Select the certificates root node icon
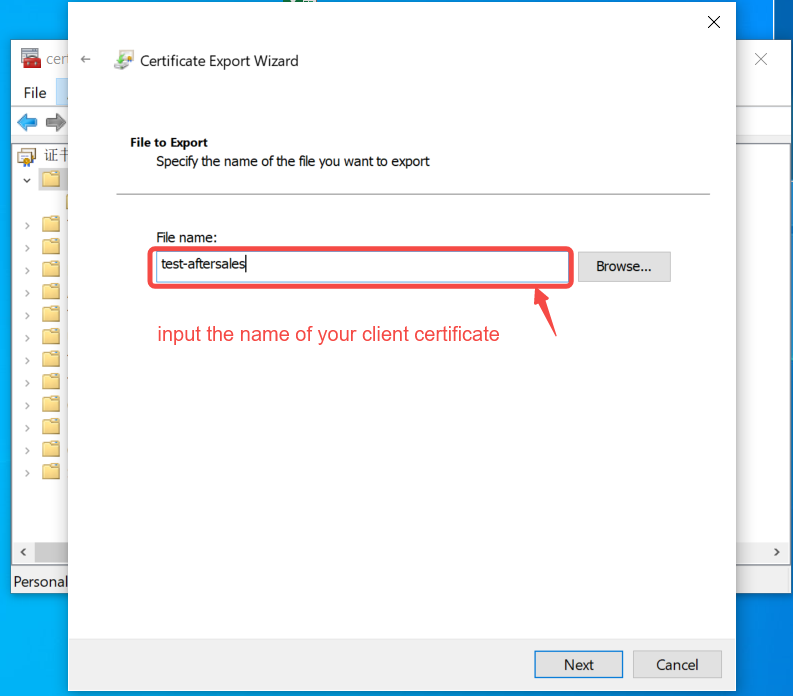Viewport: 793px width, 696px height. (27, 156)
